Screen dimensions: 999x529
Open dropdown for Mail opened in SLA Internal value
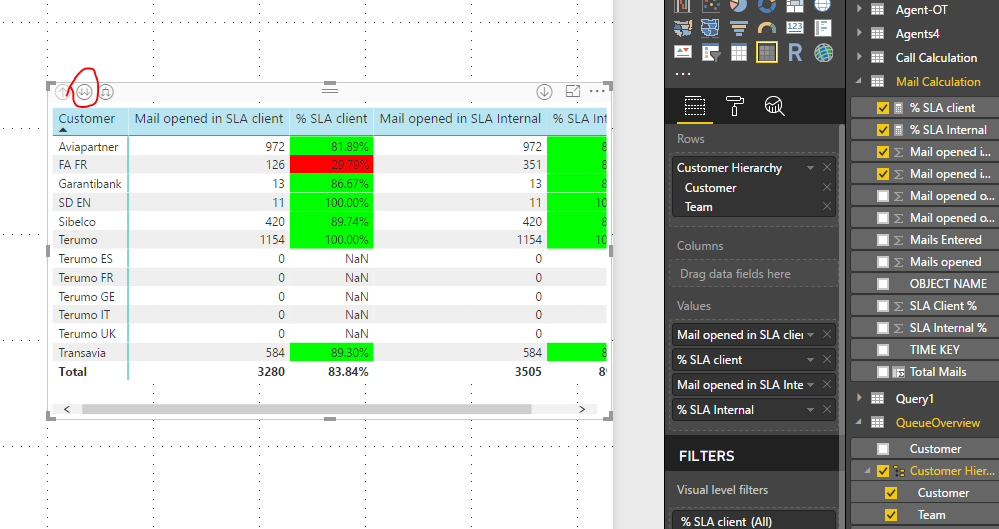[x=810, y=385]
